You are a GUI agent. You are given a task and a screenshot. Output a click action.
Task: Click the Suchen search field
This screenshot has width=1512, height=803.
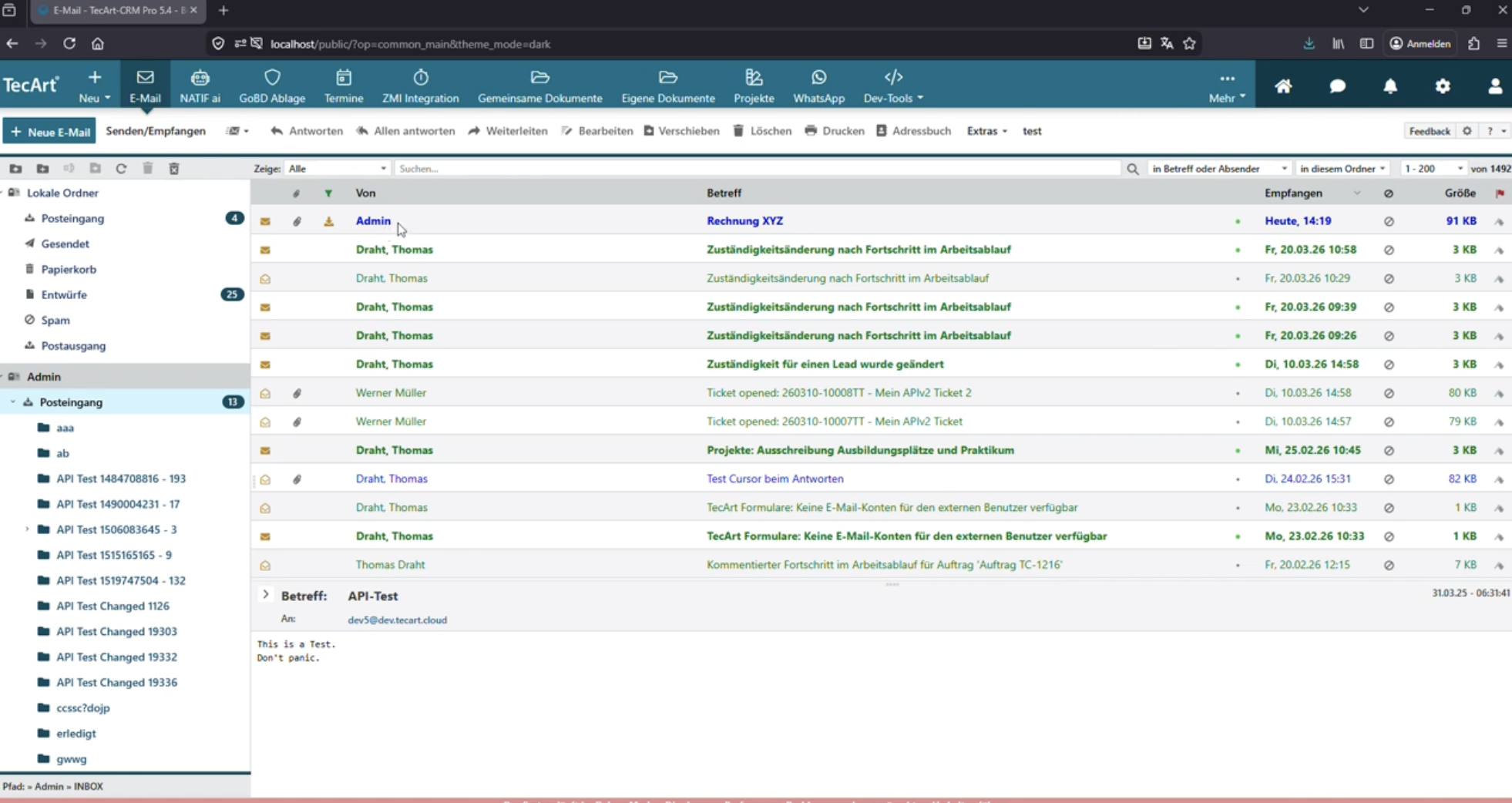pos(755,169)
